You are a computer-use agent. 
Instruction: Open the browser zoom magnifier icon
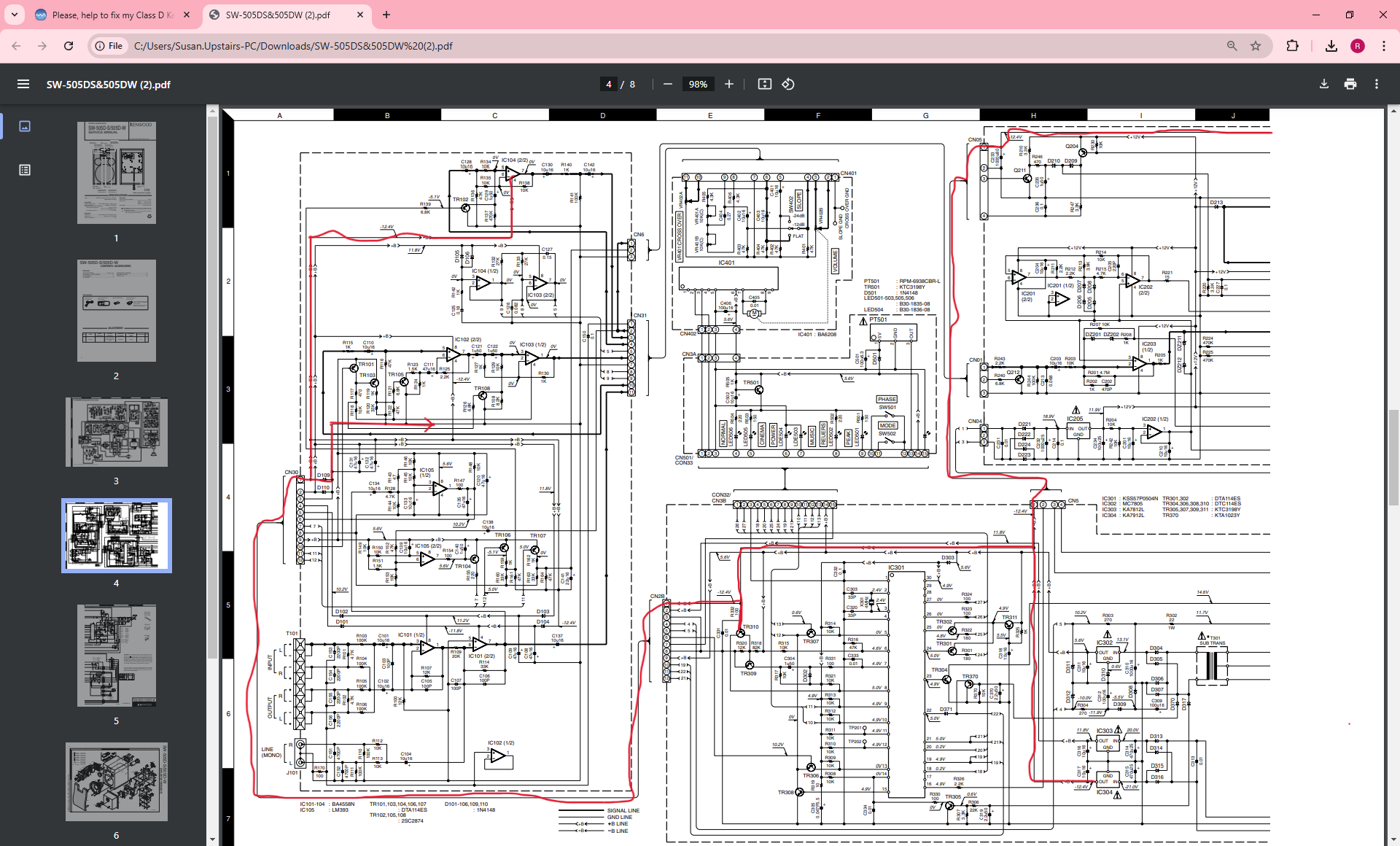point(1232,46)
